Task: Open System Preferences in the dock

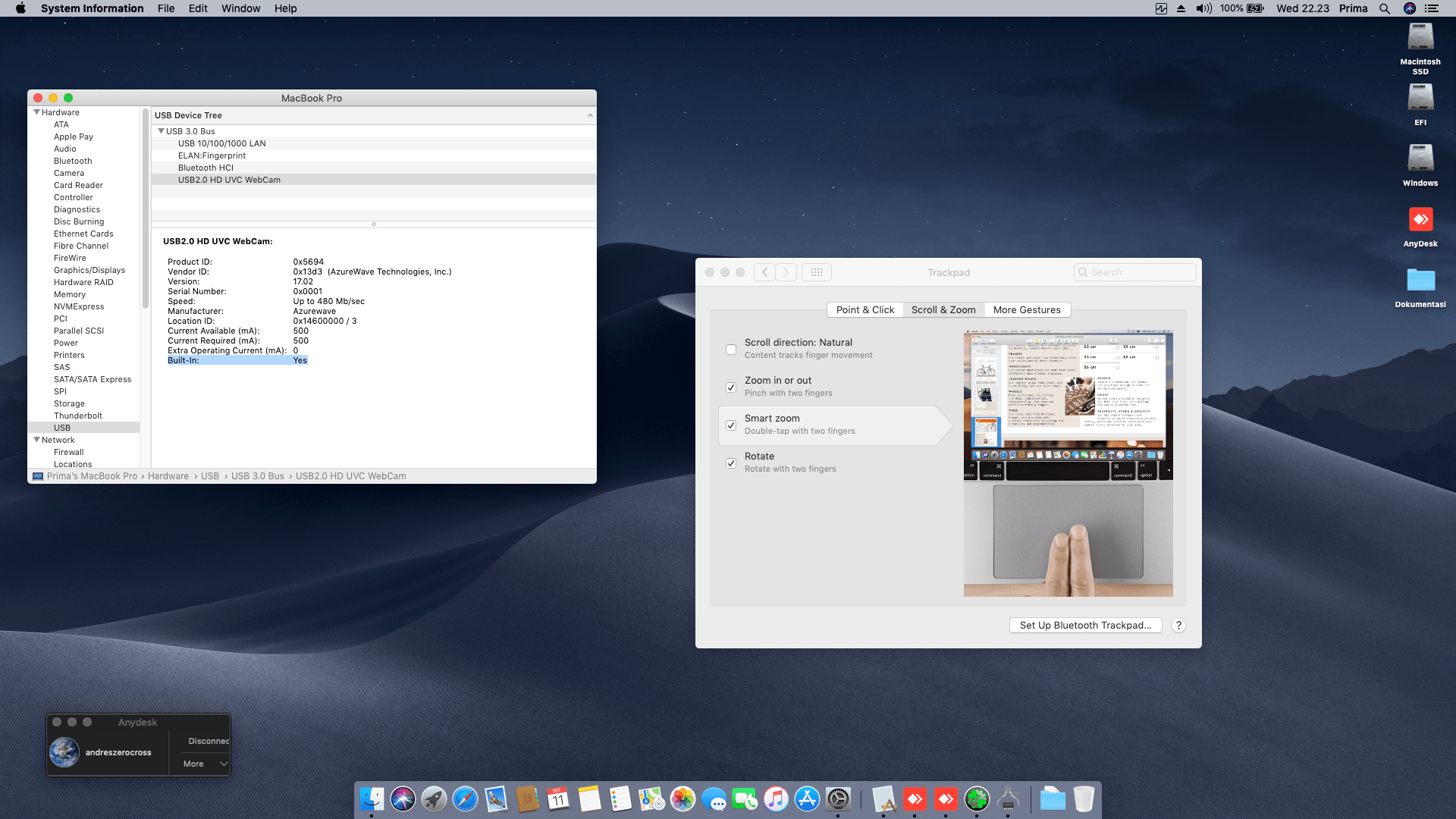Action: point(838,799)
